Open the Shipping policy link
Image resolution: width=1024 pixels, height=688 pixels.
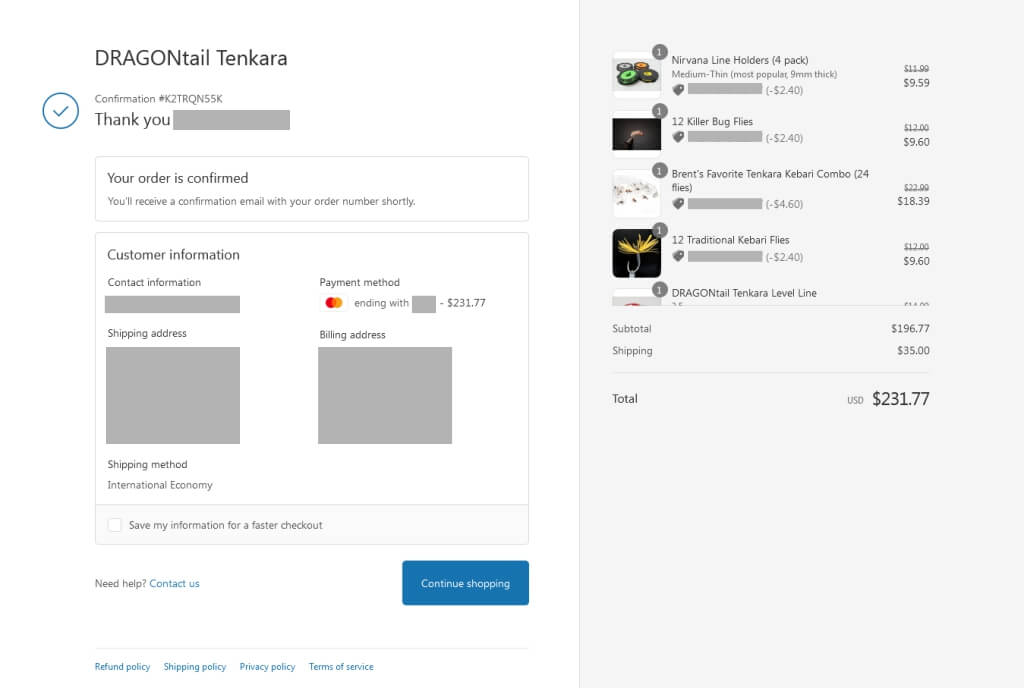[195, 666]
